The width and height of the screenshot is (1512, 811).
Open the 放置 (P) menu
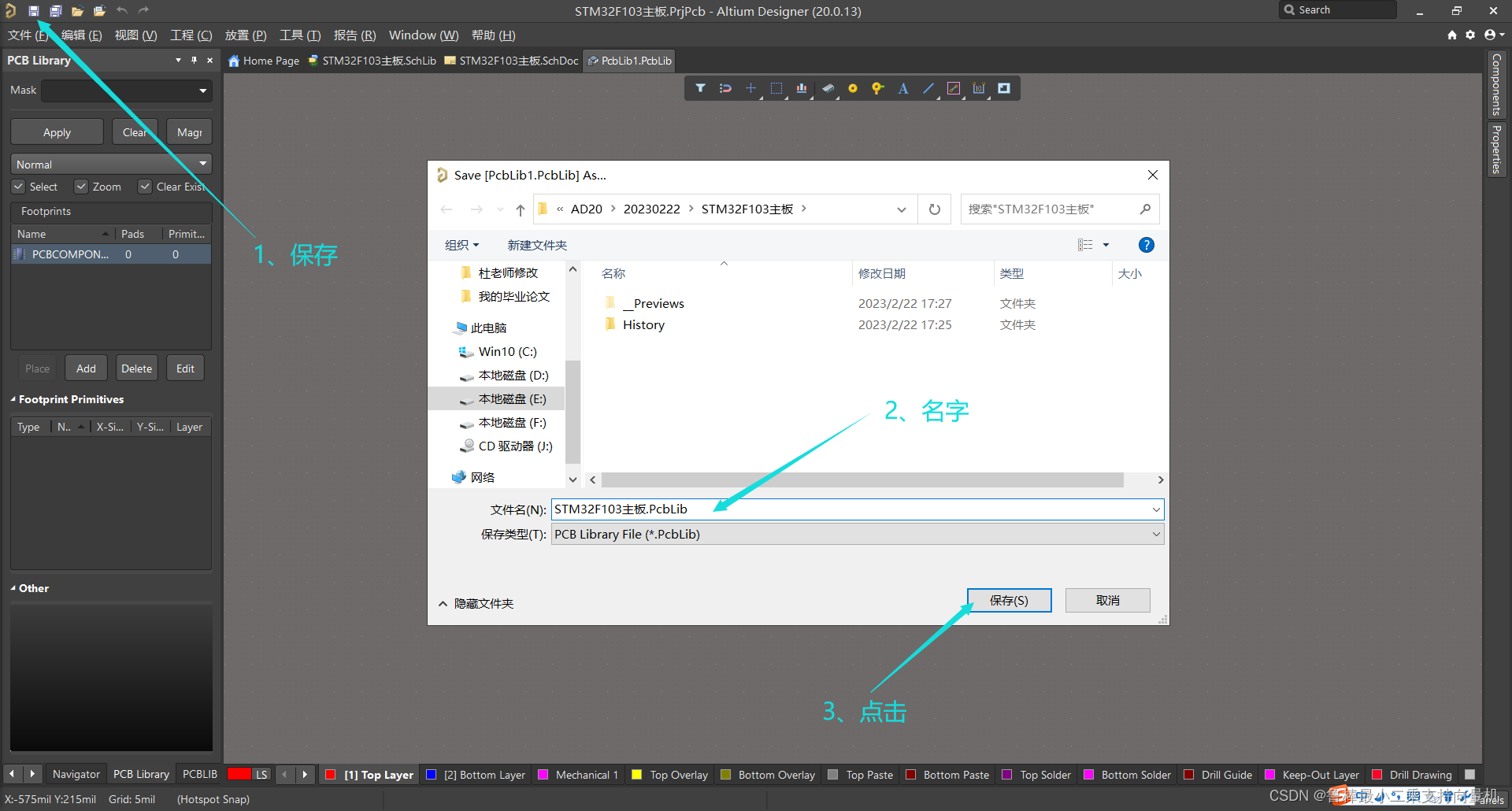[x=246, y=35]
